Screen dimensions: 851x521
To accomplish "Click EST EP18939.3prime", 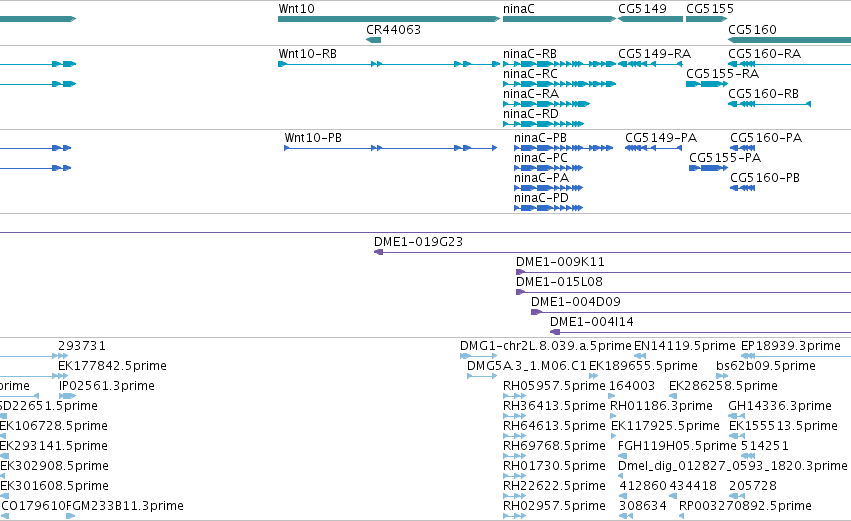I will (791, 346).
